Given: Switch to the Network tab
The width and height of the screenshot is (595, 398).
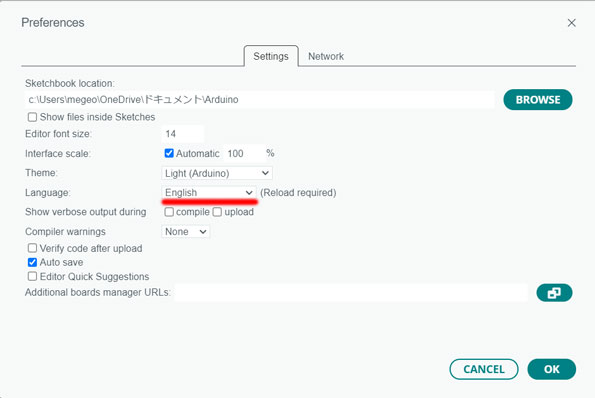Looking at the screenshot, I should pyautogui.click(x=326, y=56).
